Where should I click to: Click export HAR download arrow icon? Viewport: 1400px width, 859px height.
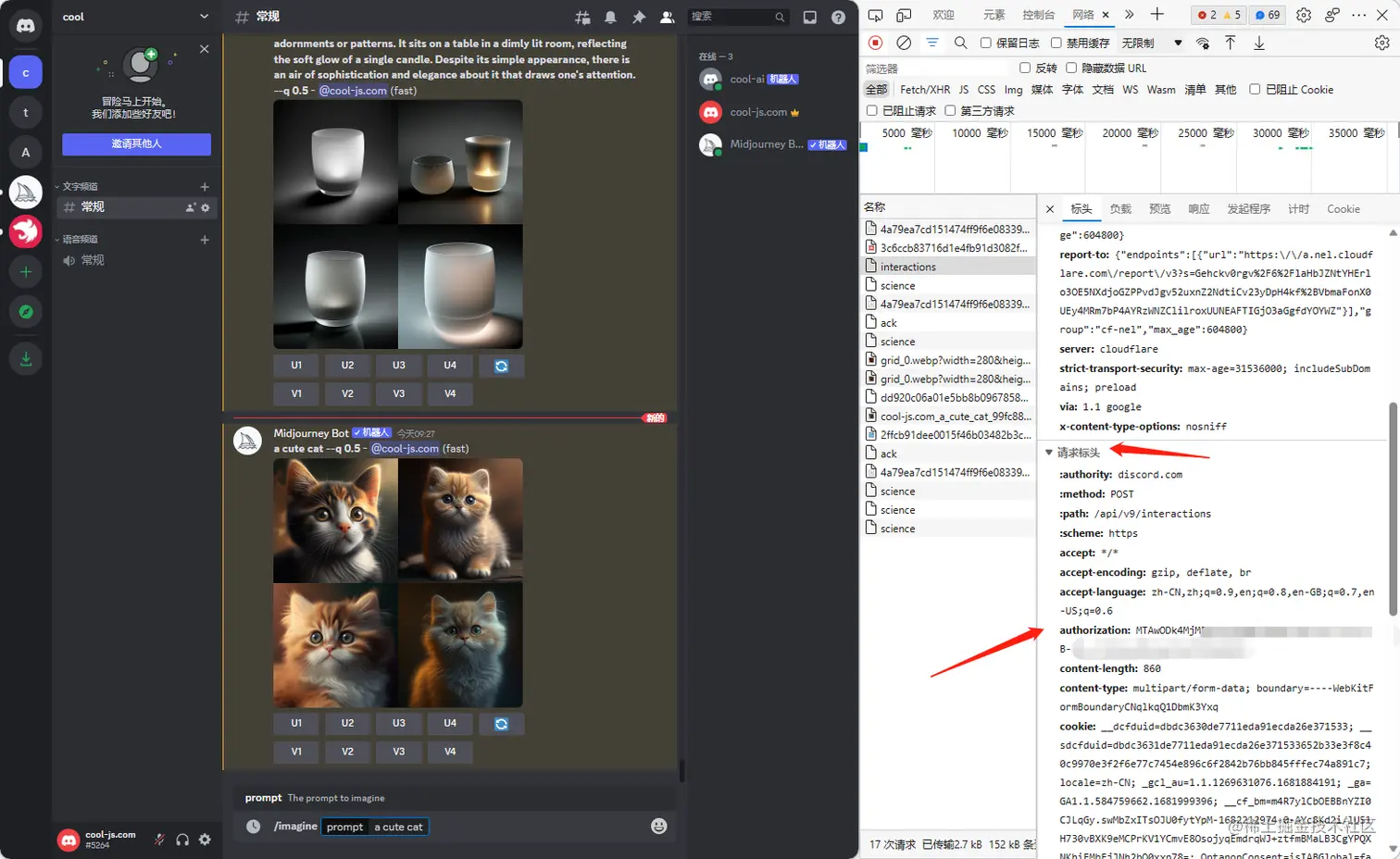pos(1259,43)
